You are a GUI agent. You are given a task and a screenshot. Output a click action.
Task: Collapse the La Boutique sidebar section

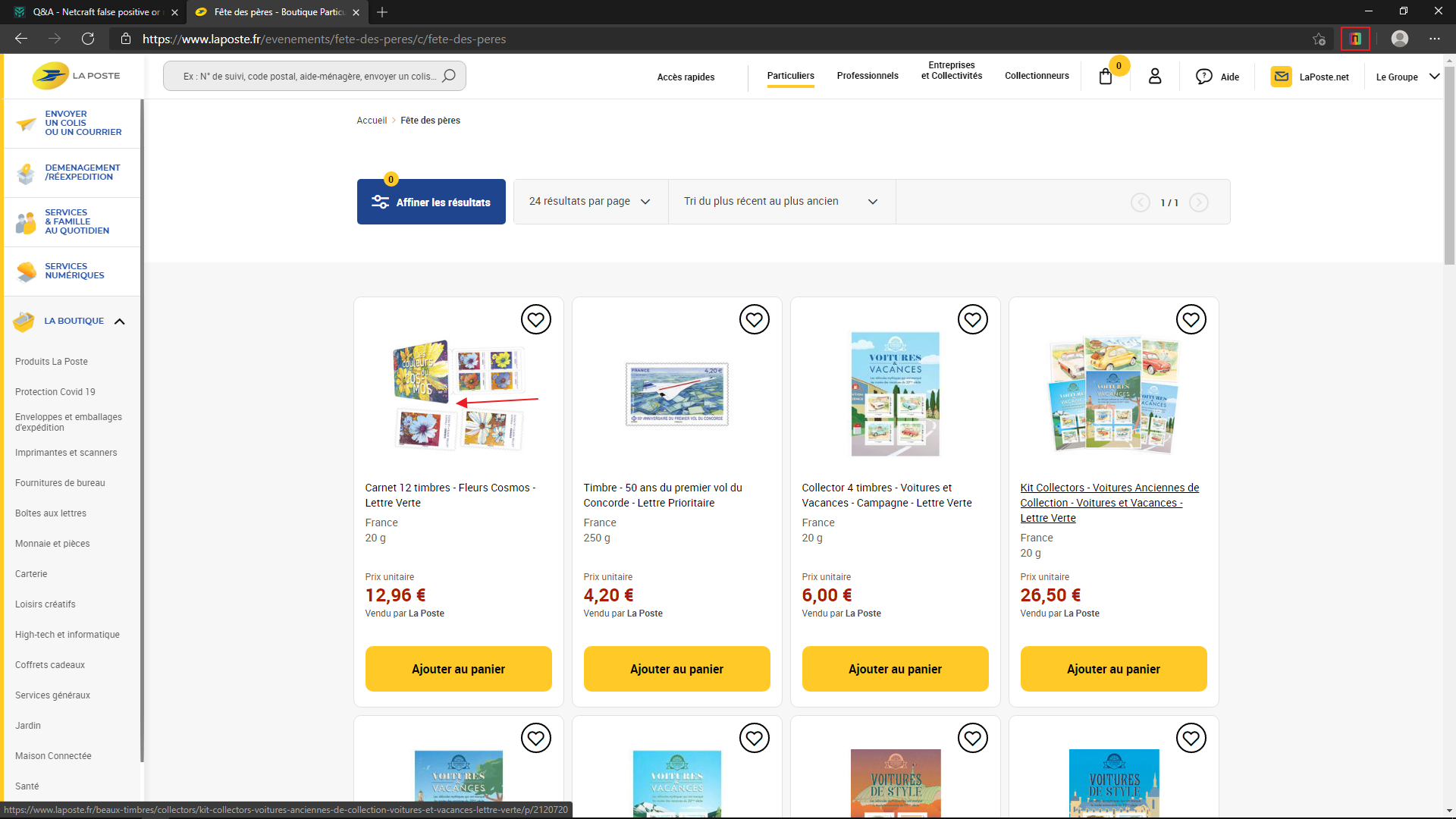[x=119, y=322]
